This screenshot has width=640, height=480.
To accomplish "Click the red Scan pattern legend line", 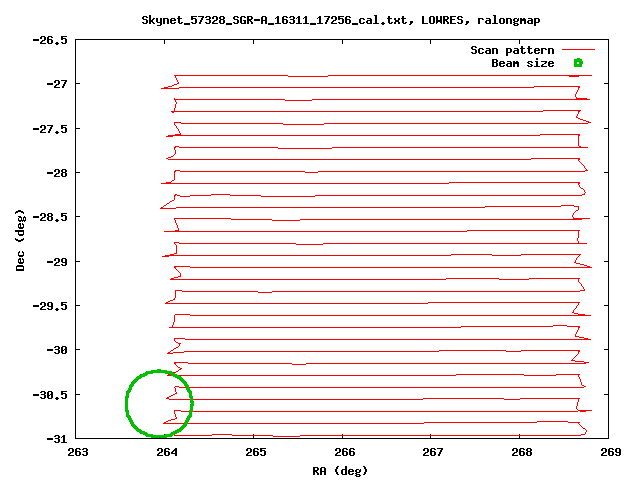I will point(578,49).
